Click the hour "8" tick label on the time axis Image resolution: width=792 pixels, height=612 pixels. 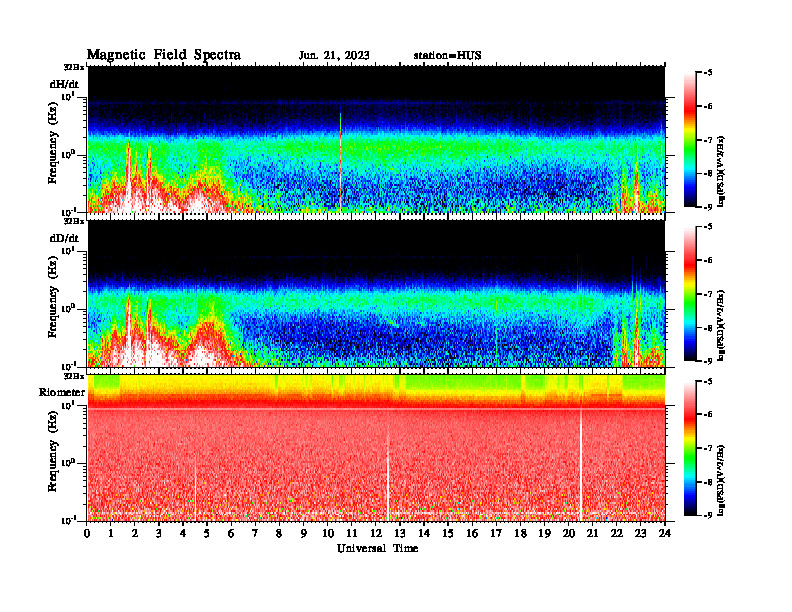tap(279, 533)
